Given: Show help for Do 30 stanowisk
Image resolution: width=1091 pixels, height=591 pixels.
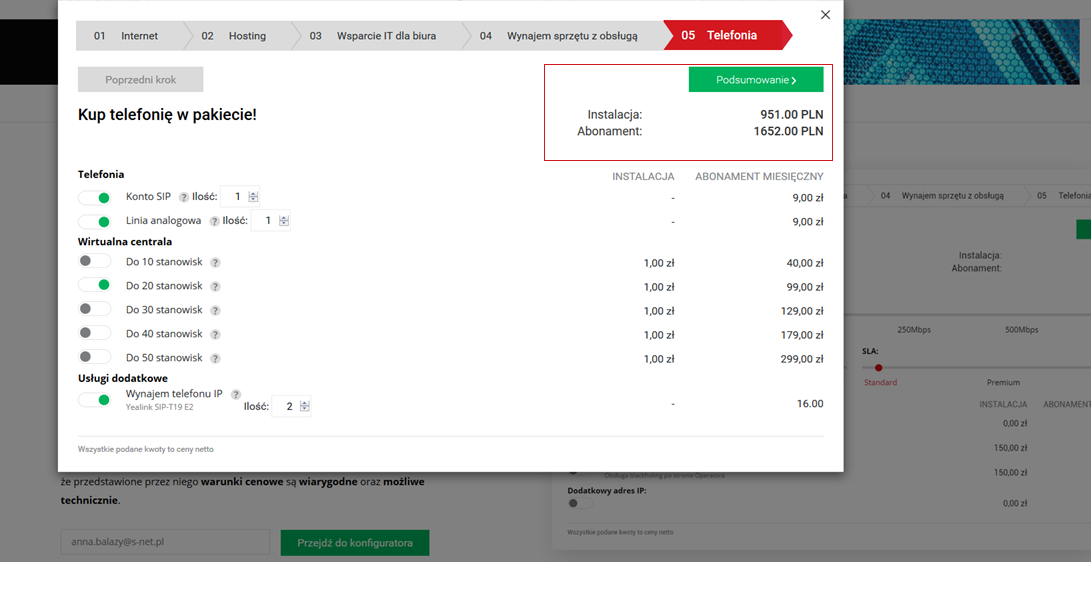Looking at the screenshot, I should [216, 310].
